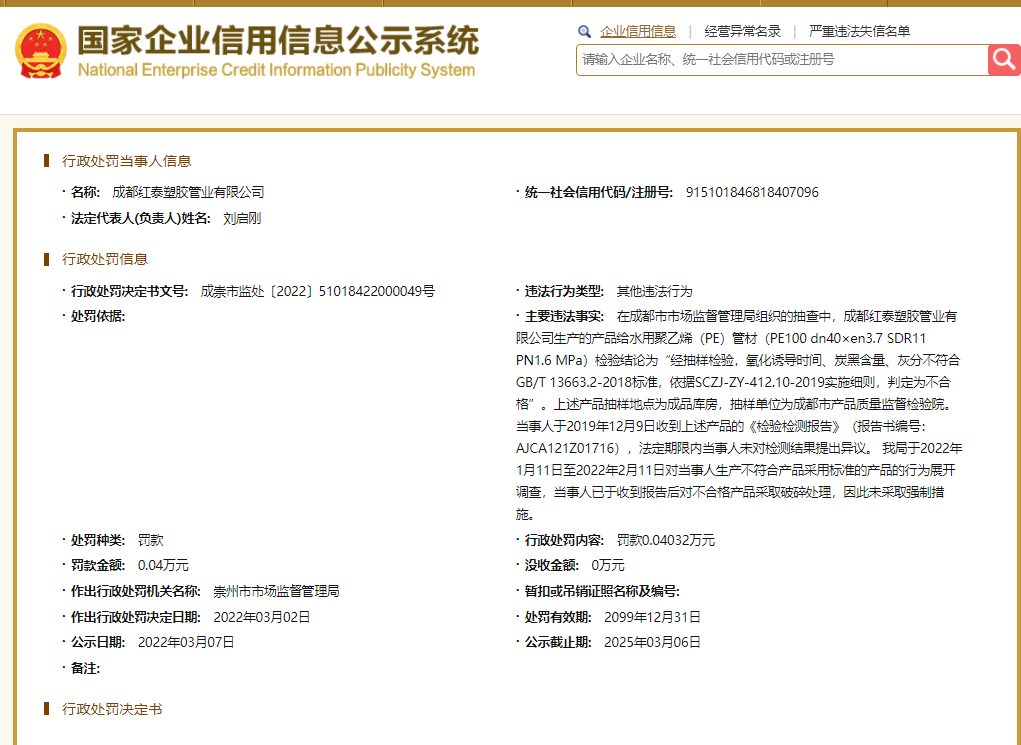Click the 处罚依据 label
Screen dimensions: 1021x745
[x=98, y=316]
